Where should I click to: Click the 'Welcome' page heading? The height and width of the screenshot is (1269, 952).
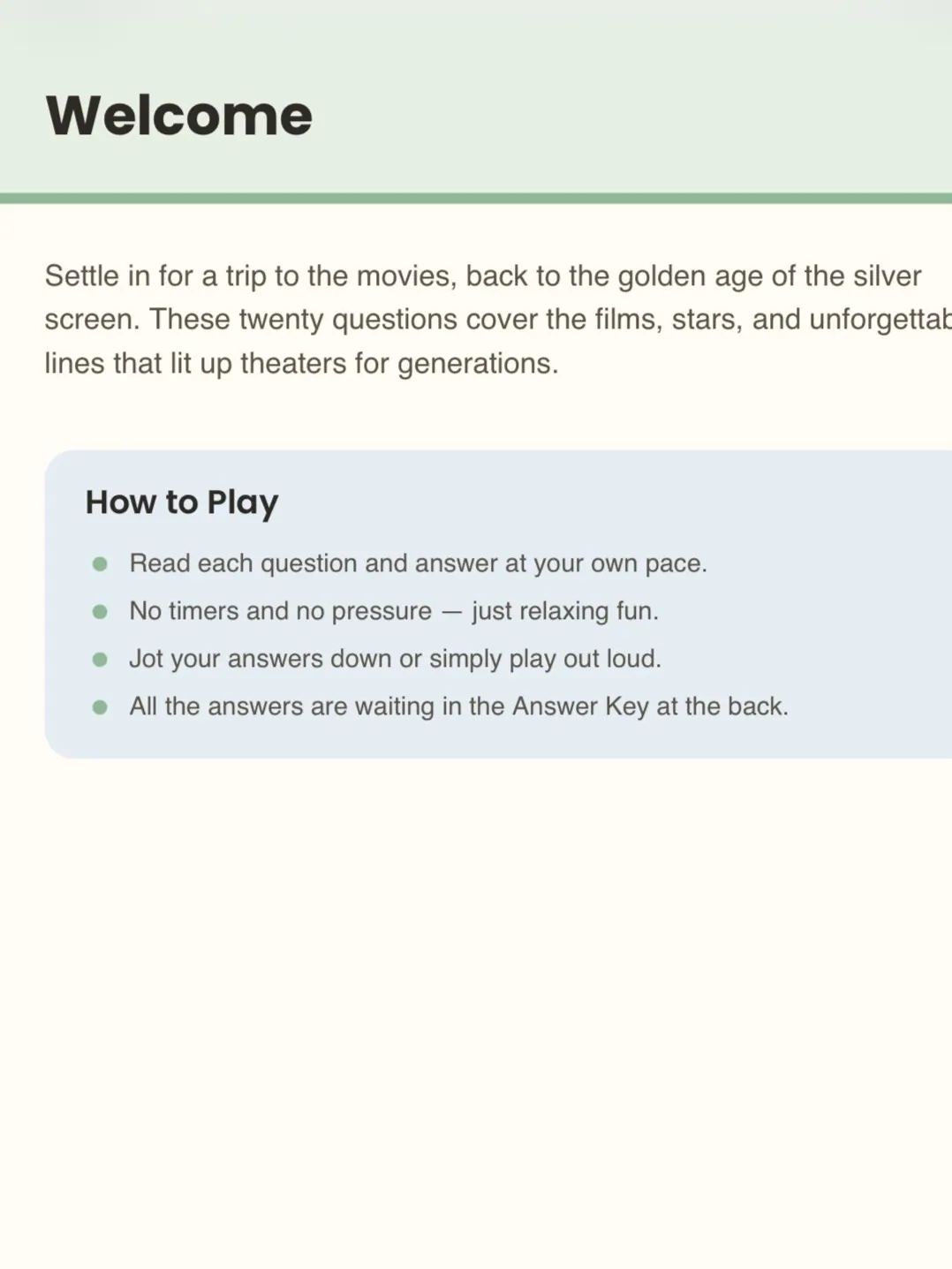179,115
